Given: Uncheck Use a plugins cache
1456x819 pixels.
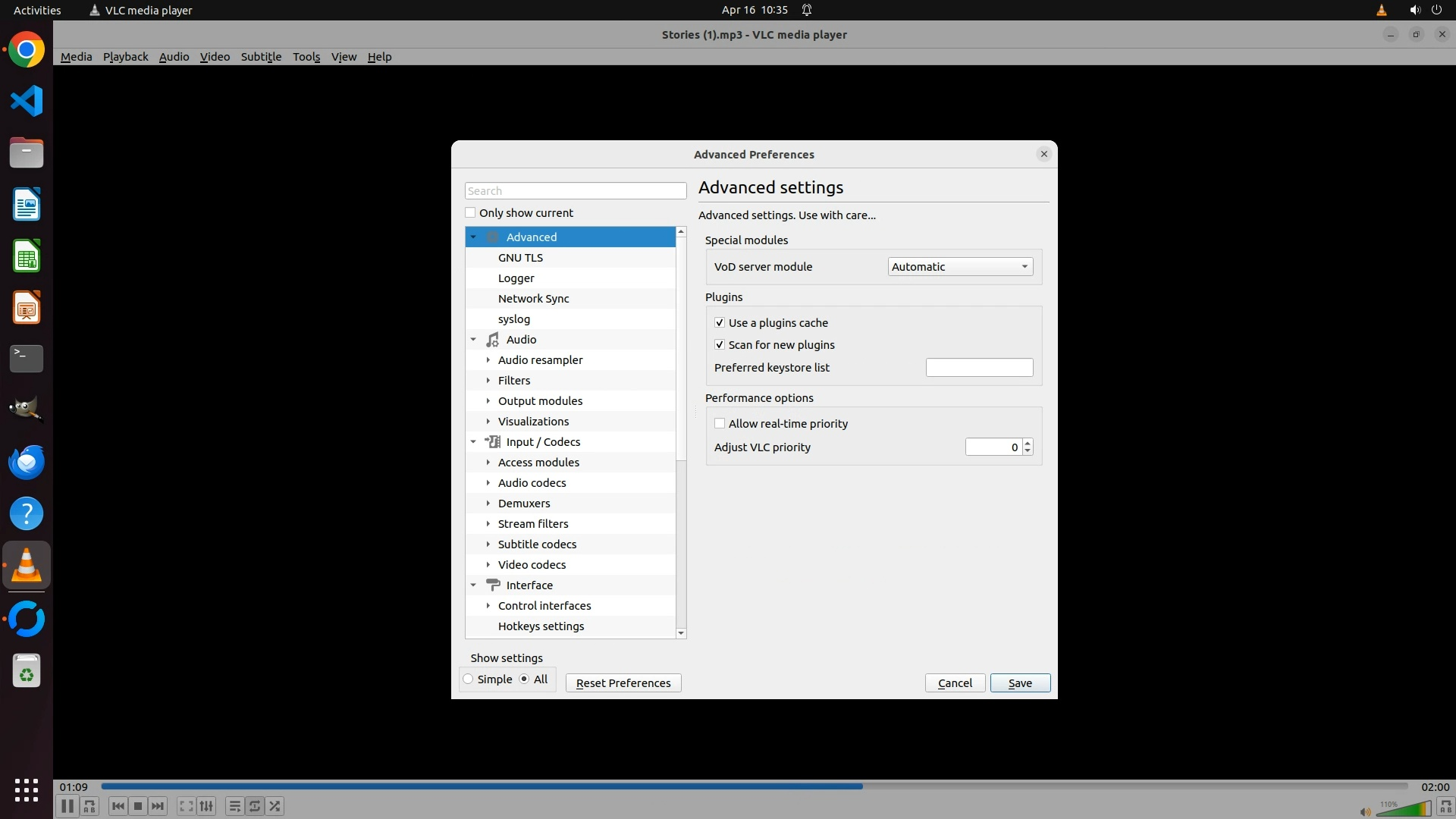Looking at the screenshot, I should (720, 323).
